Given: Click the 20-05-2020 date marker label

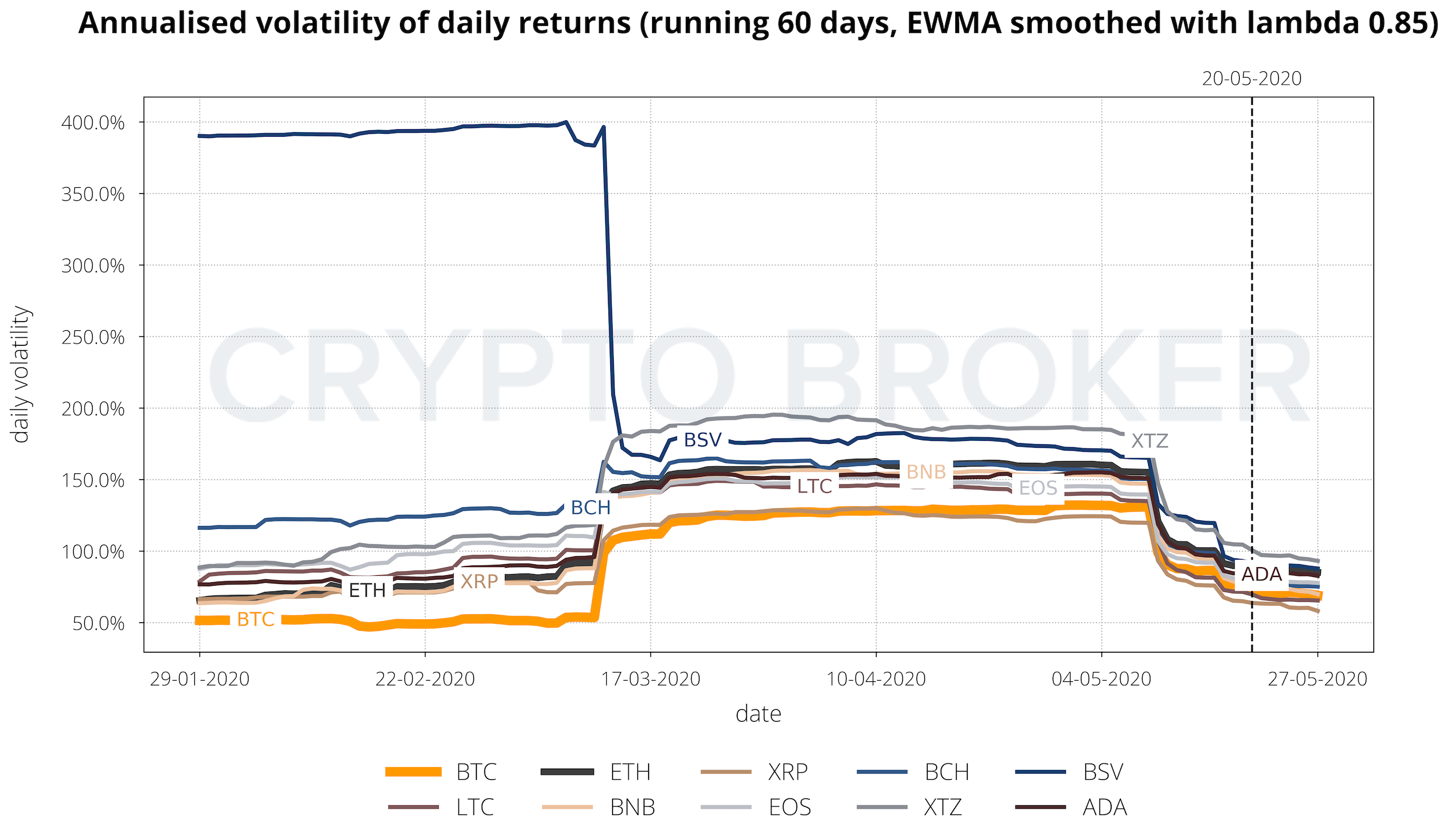Looking at the screenshot, I should point(1251,79).
